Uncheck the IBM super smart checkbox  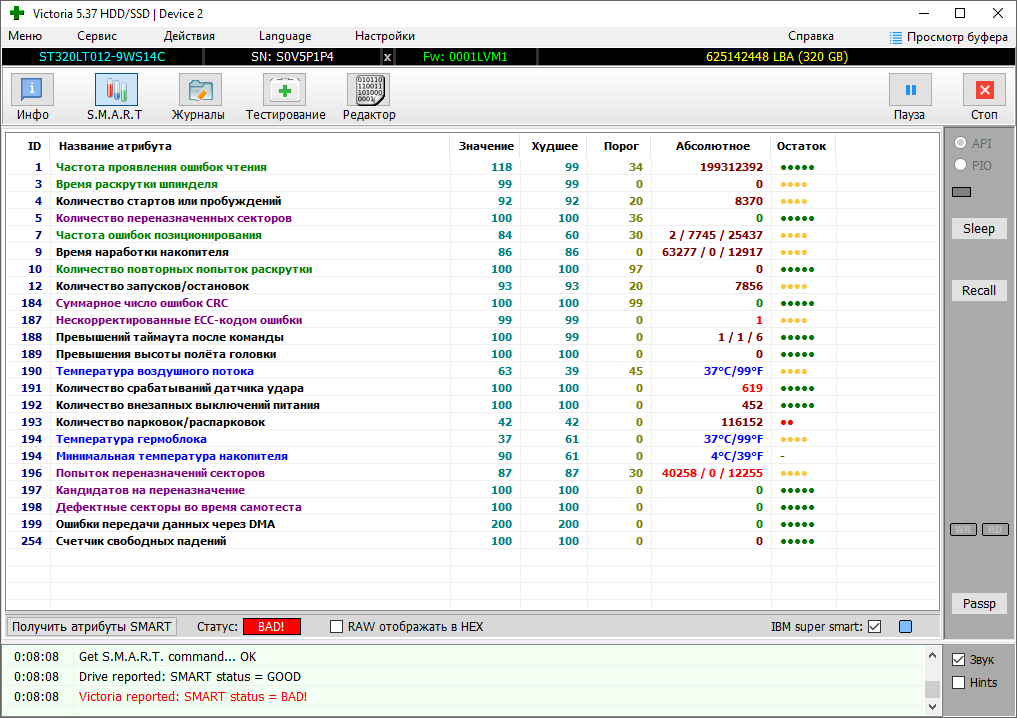click(x=874, y=627)
